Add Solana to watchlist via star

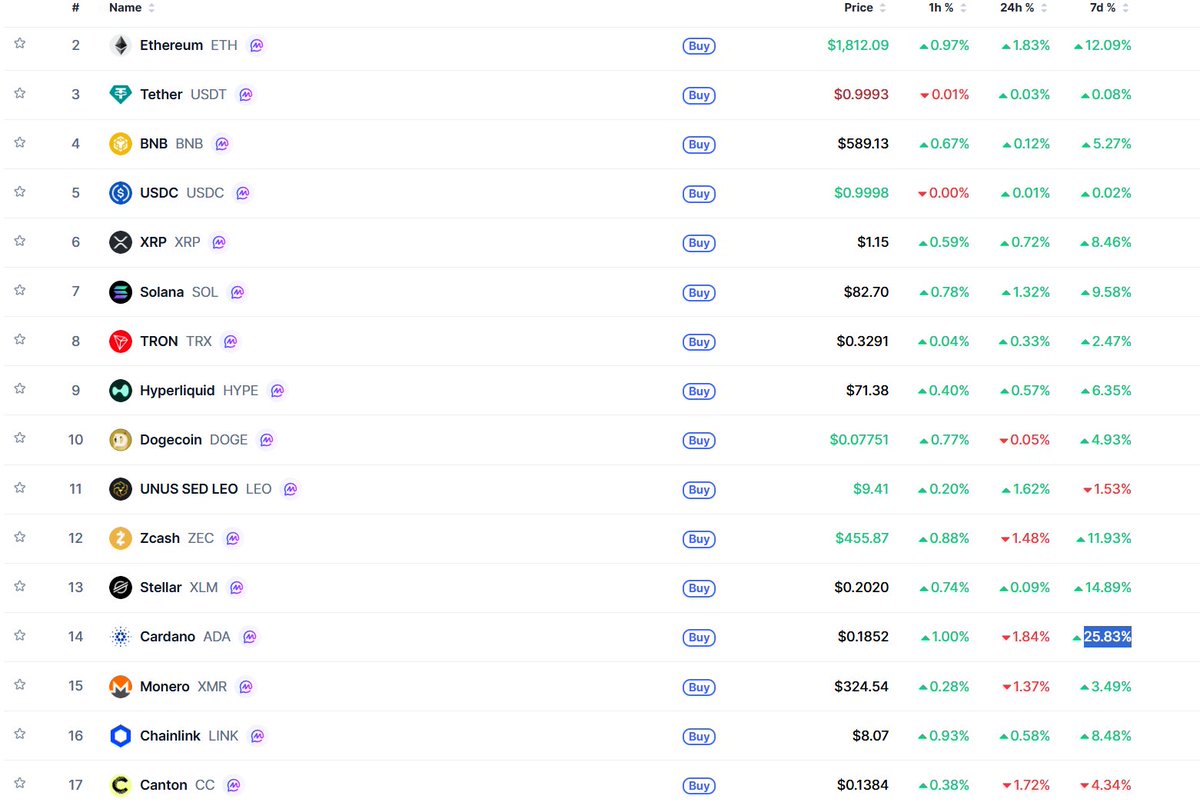point(19,290)
